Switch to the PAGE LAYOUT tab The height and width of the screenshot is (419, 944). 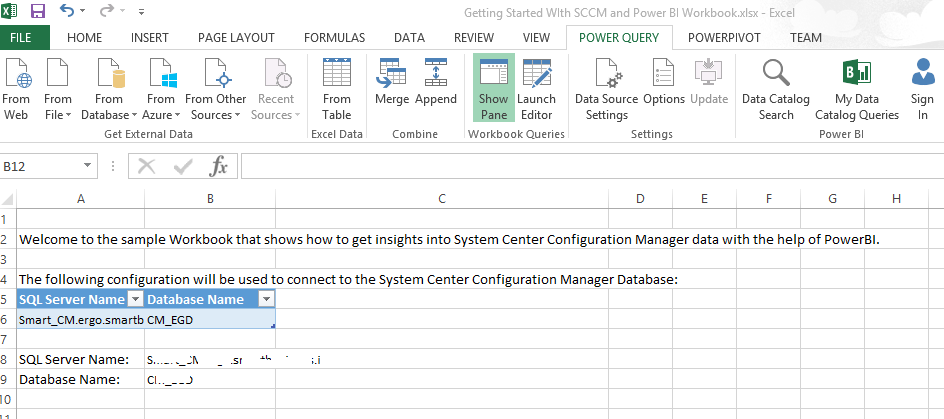tap(236, 37)
